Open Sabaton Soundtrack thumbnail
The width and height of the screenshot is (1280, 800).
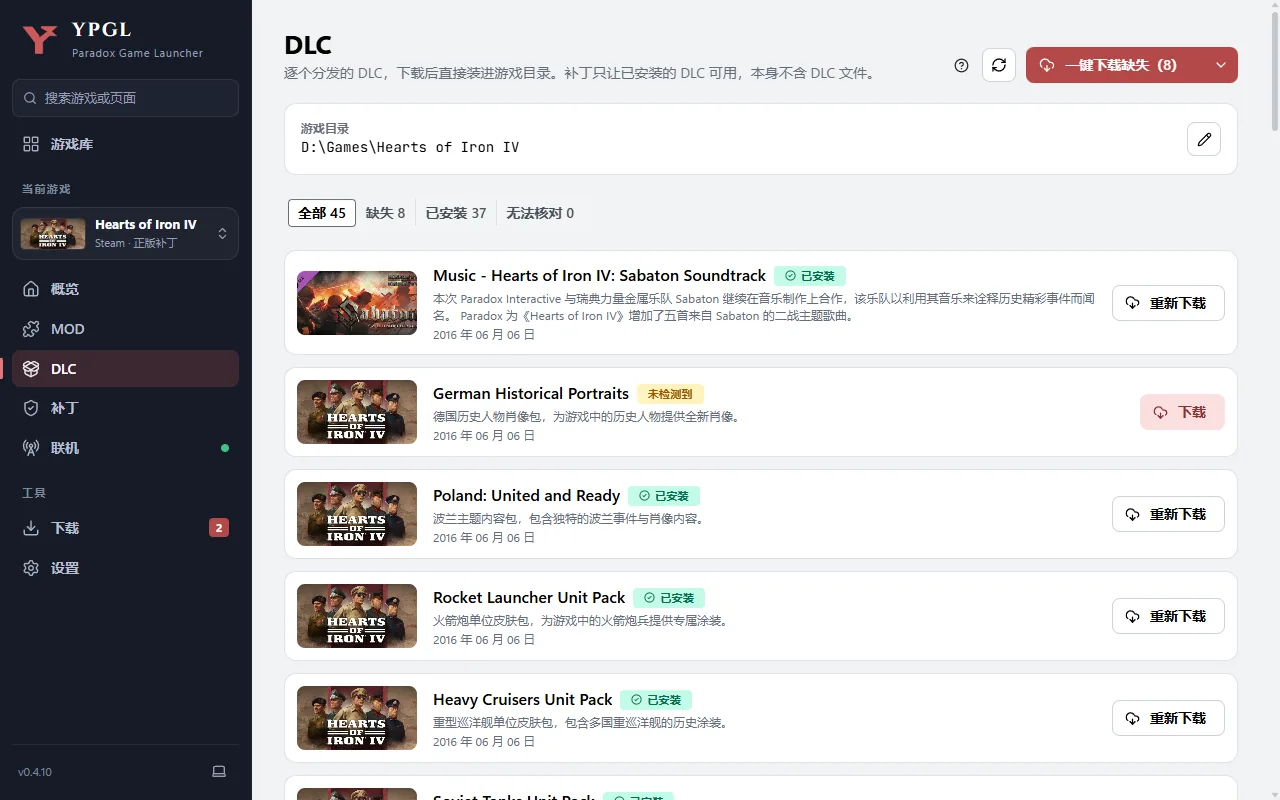pyautogui.click(x=357, y=303)
